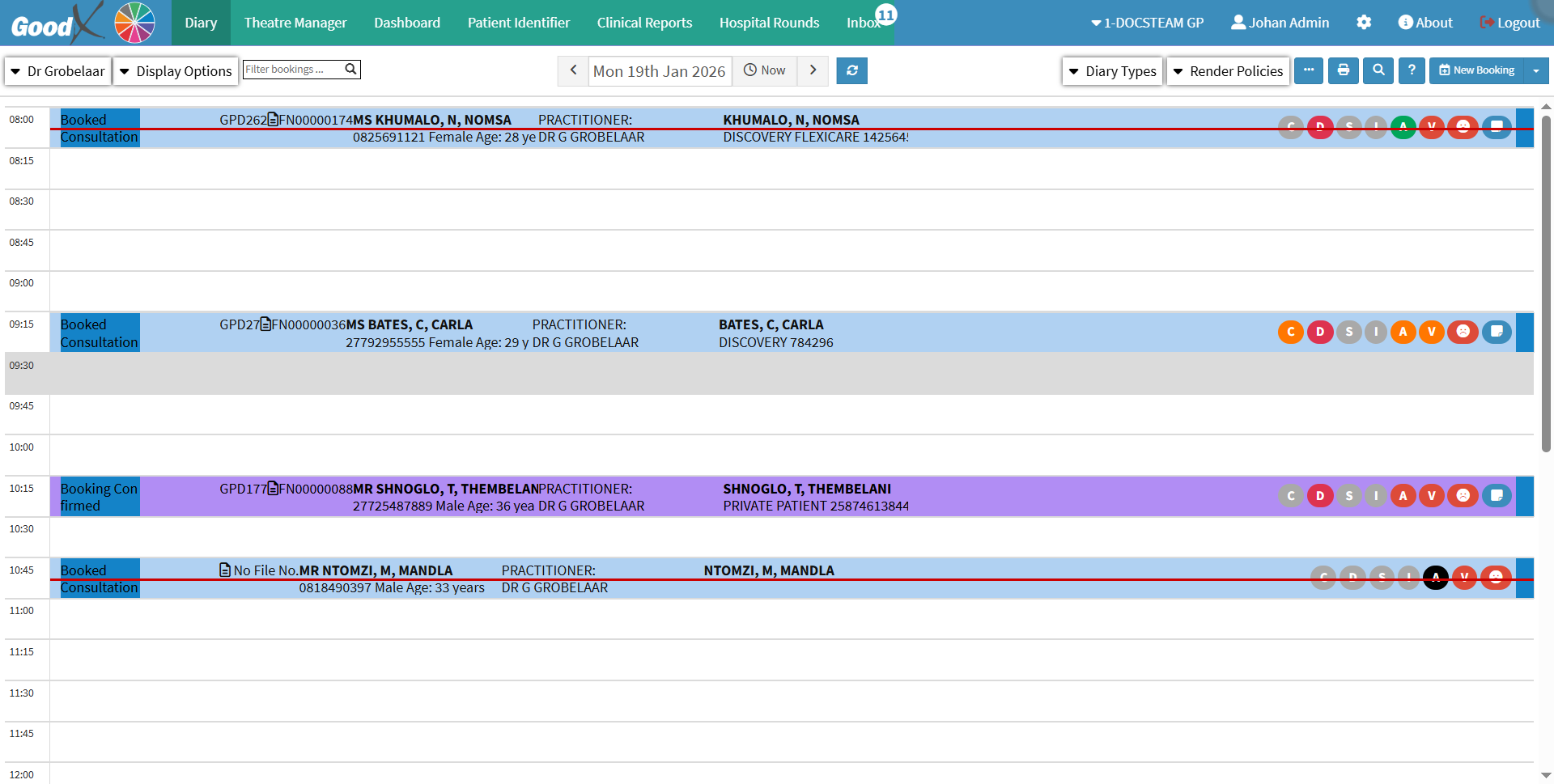Toggle green A status on Khumalo booking
Viewport: 1554px width, 784px height.
click(1403, 127)
